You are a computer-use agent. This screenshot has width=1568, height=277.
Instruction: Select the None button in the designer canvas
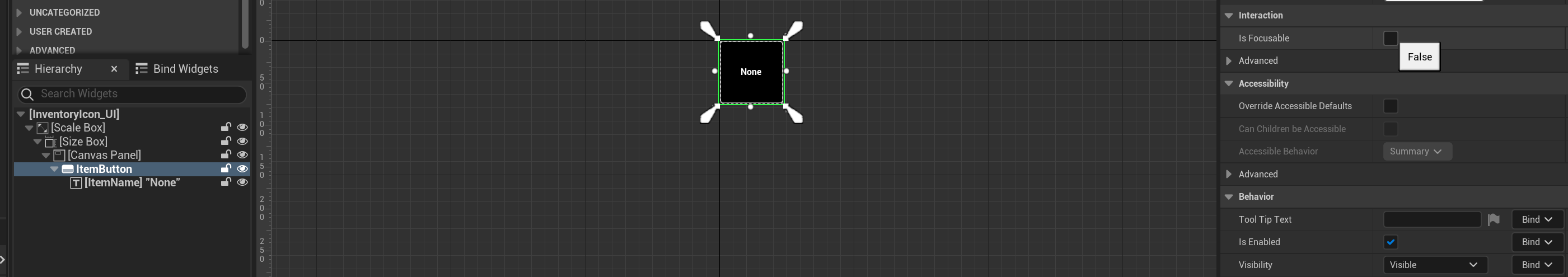click(751, 72)
